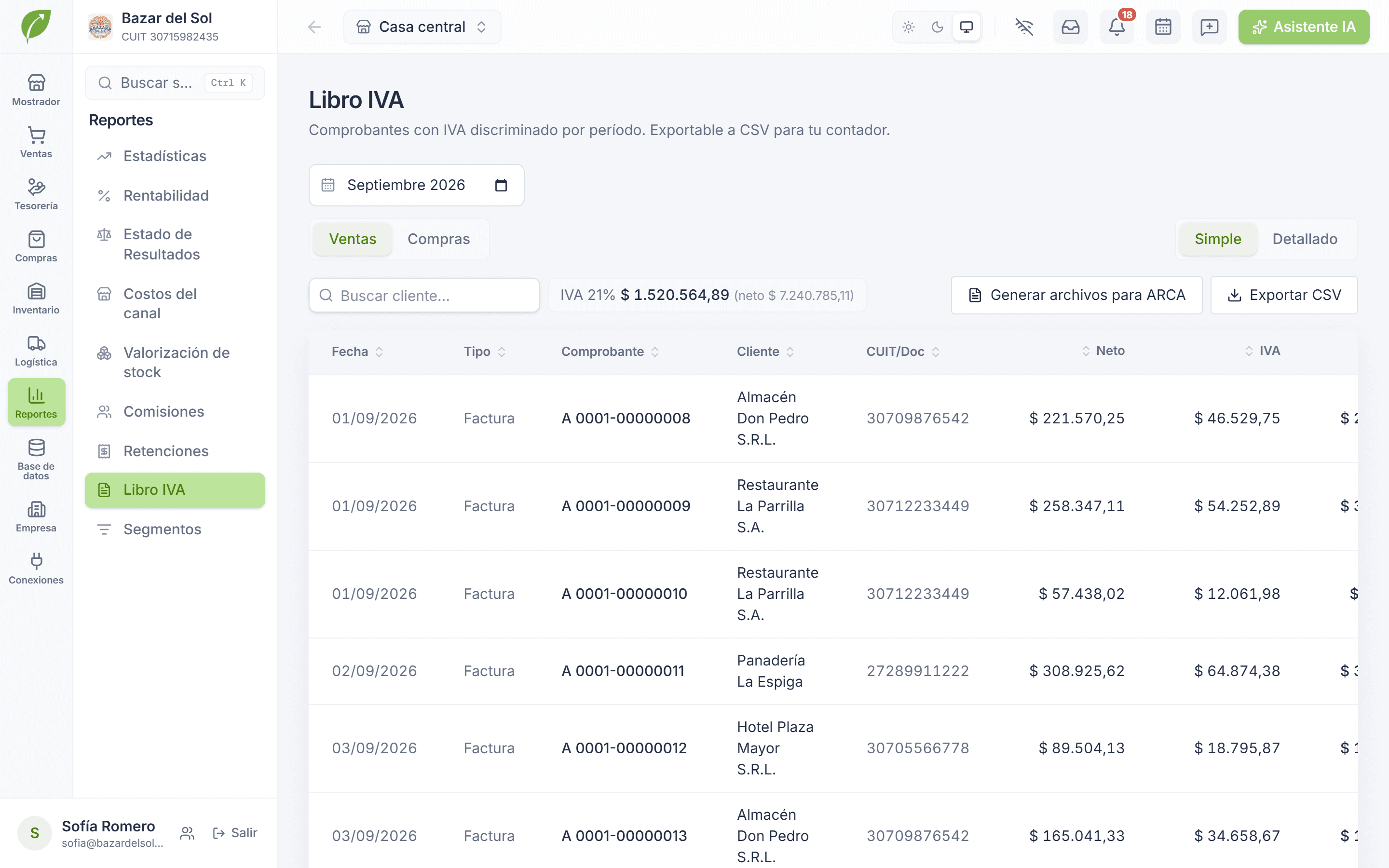Sort table by Fecha column
Screen dimensions: 1389x868
[357, 352]
